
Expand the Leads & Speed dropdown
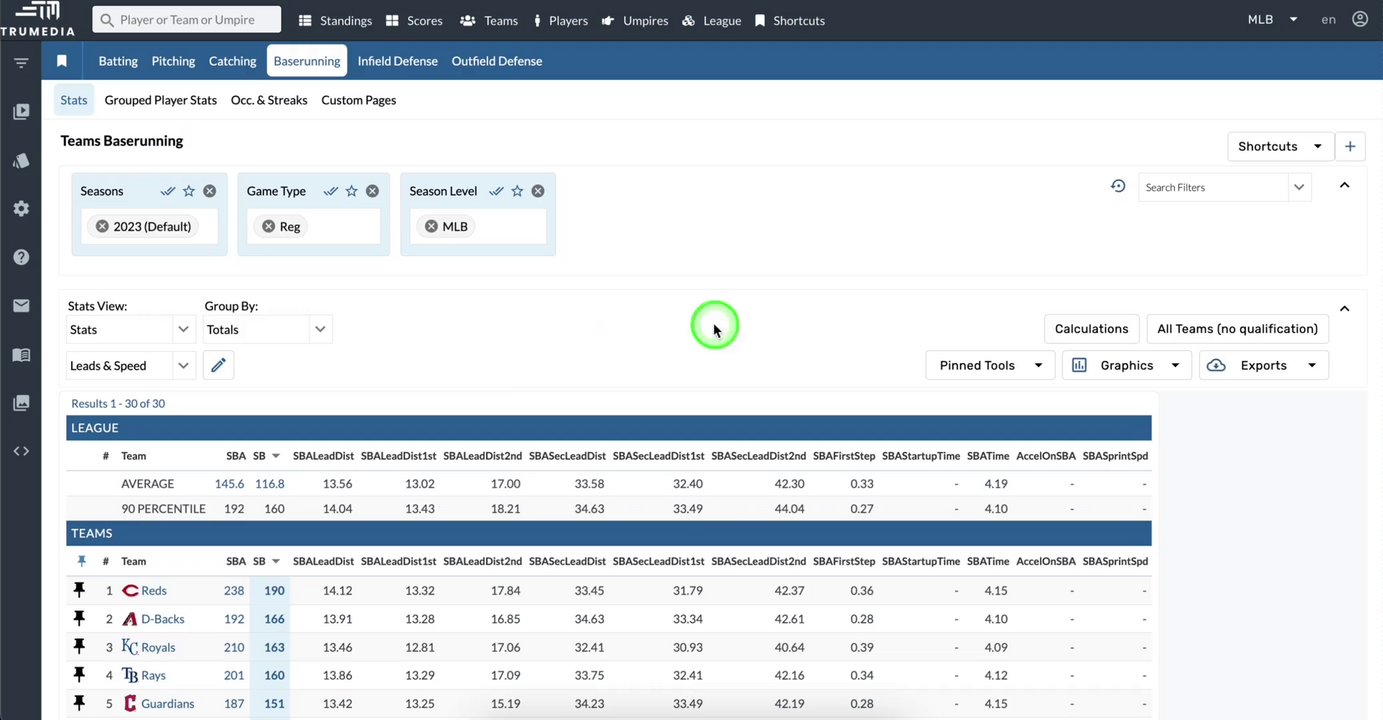tap(130, 366)
